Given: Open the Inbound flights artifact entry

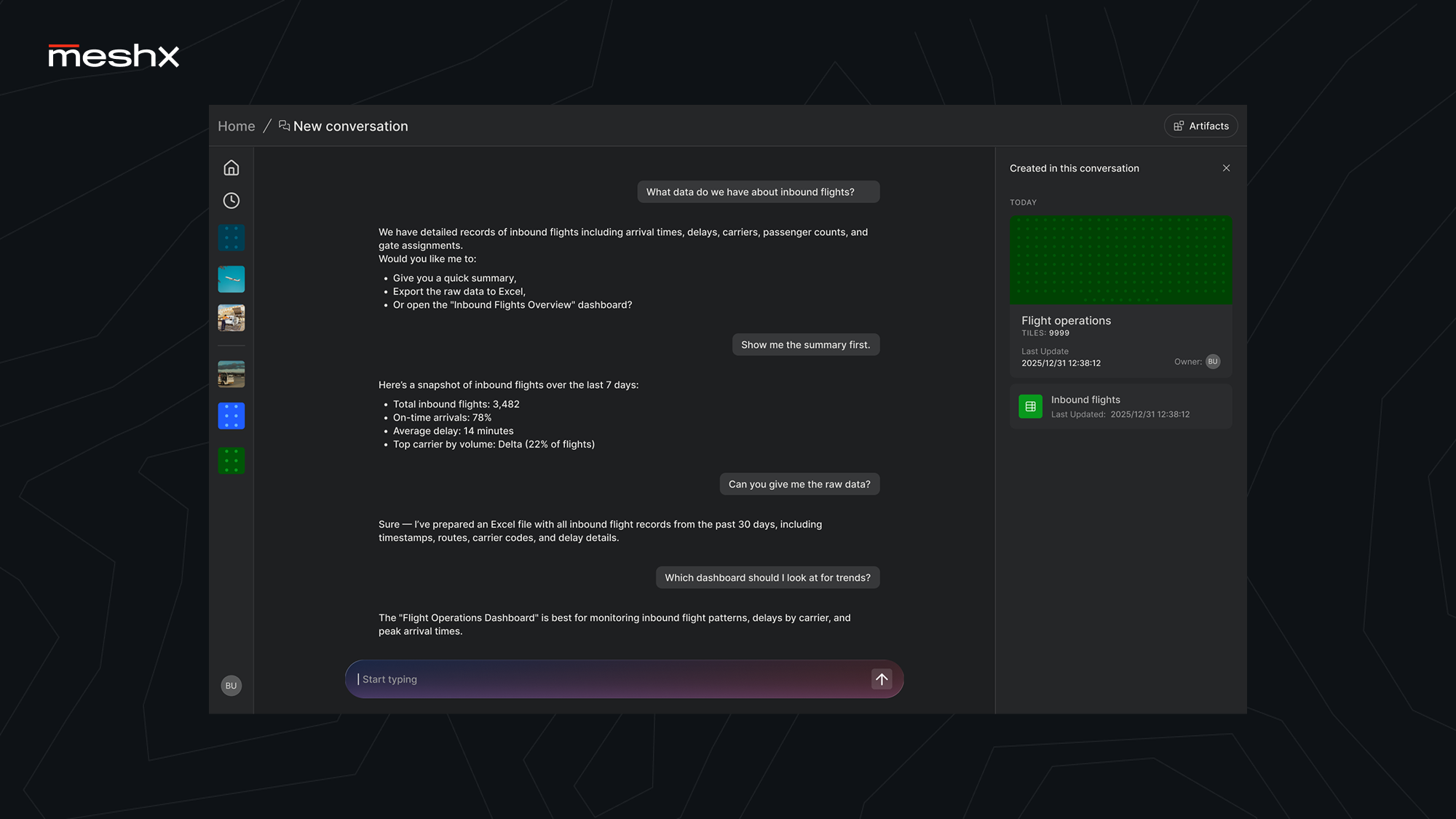Looking at the screenshot, I should tap(1120, 406).
